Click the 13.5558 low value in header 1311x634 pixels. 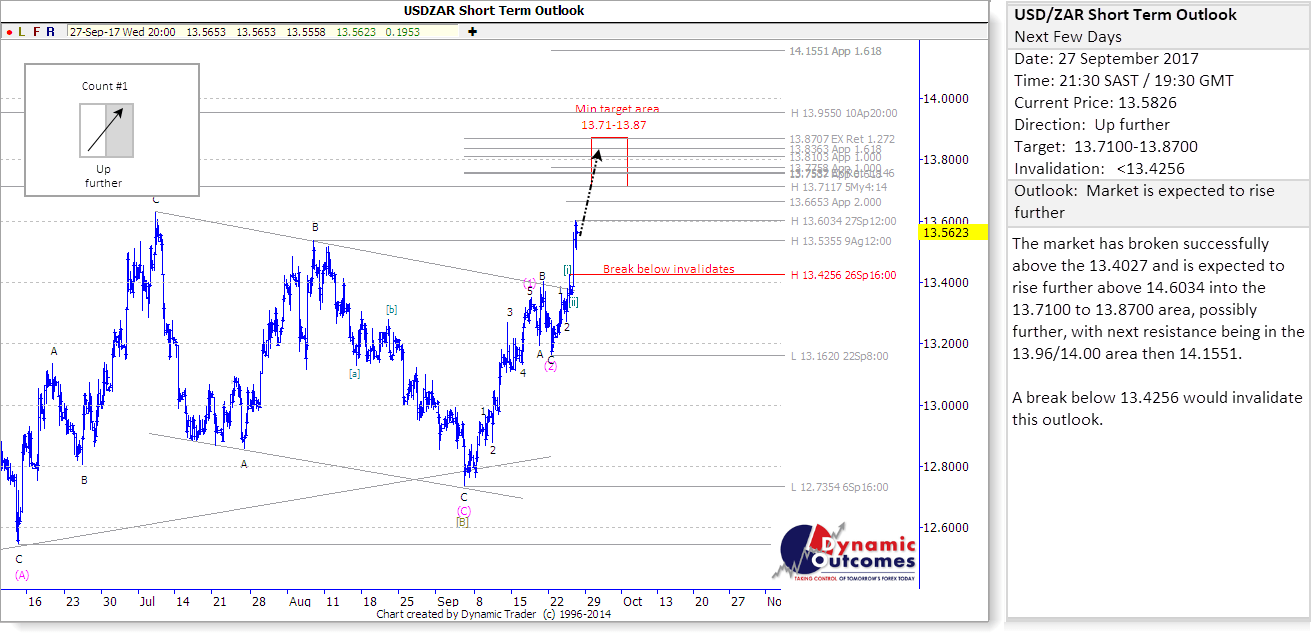306,32
